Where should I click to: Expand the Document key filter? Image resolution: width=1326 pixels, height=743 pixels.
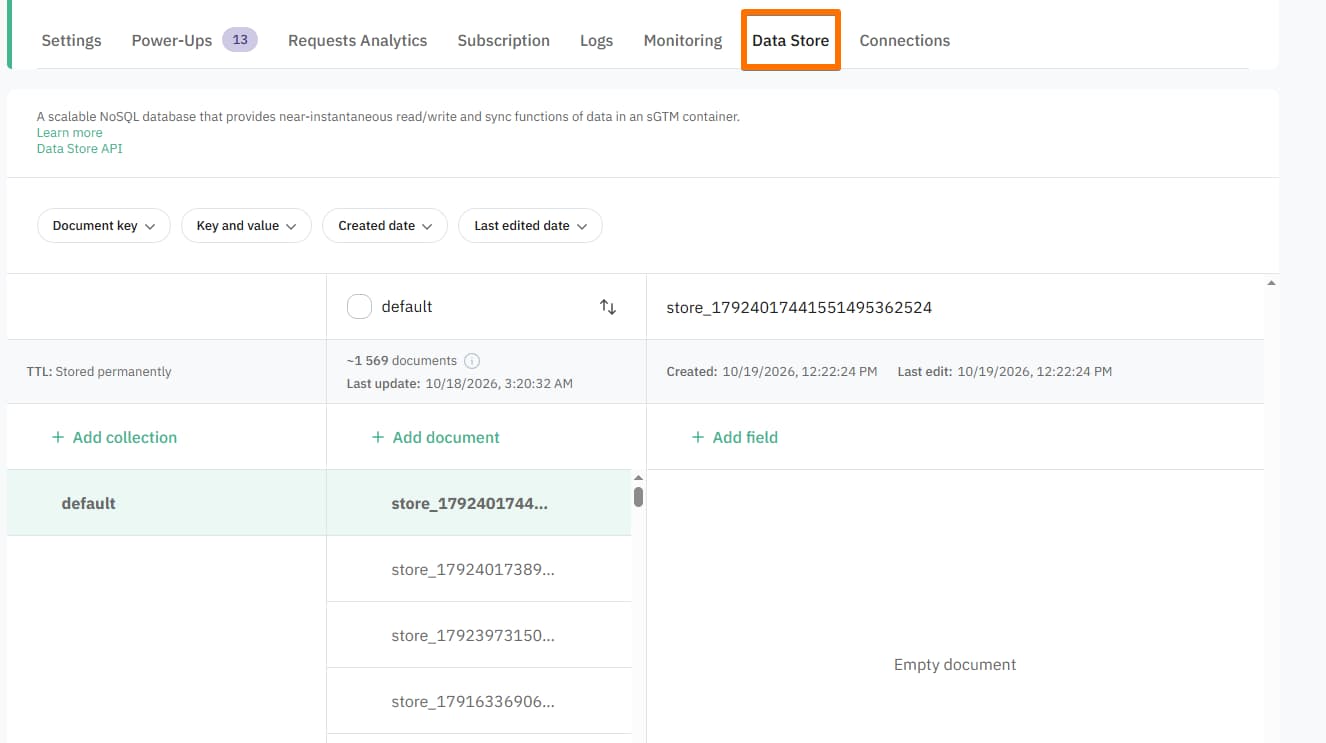[104, 226]
